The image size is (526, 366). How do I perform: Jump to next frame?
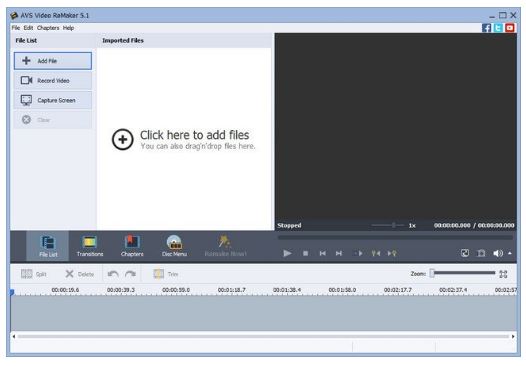[339, 253]
